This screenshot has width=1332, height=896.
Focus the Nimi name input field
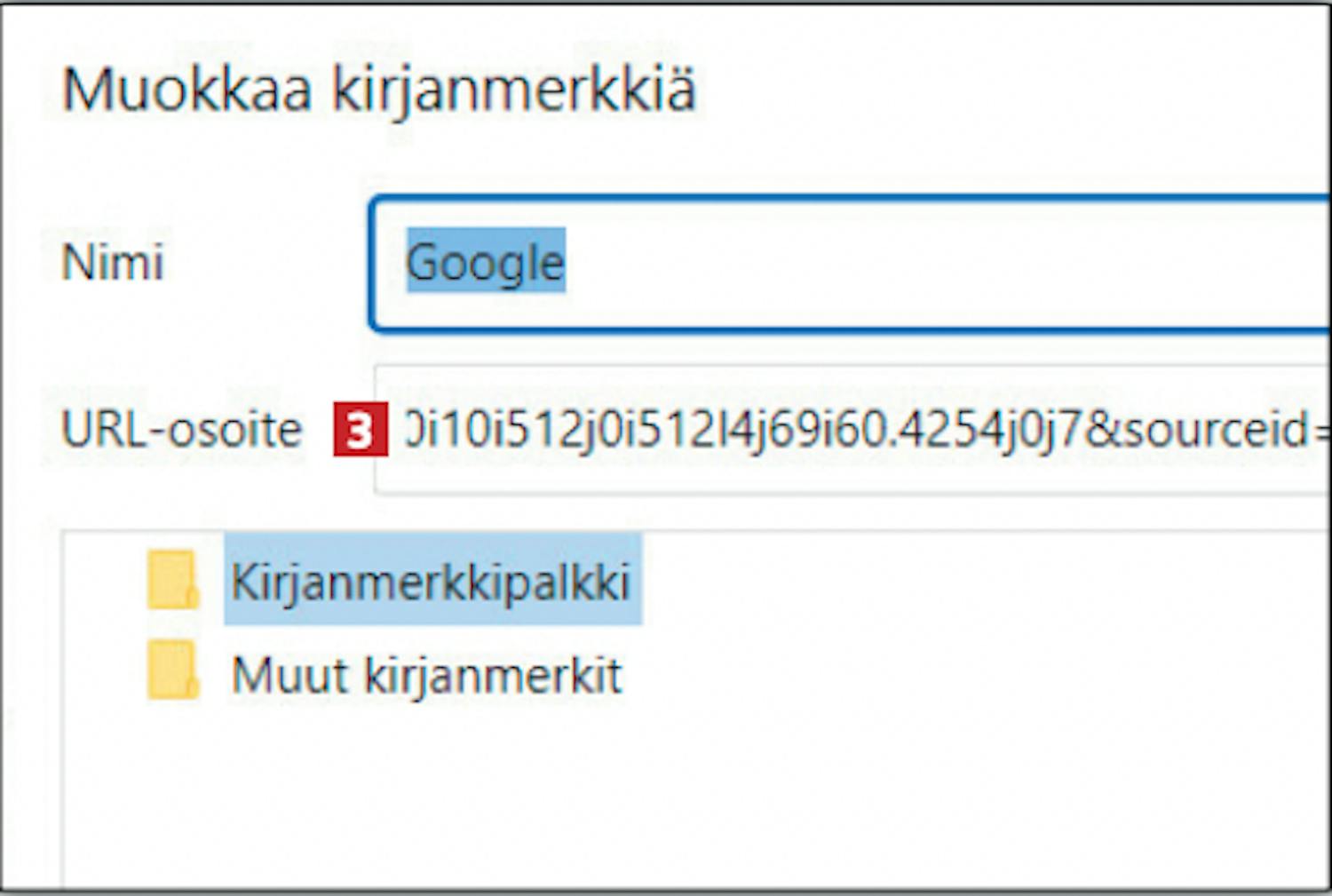click(x=851, y=264)
